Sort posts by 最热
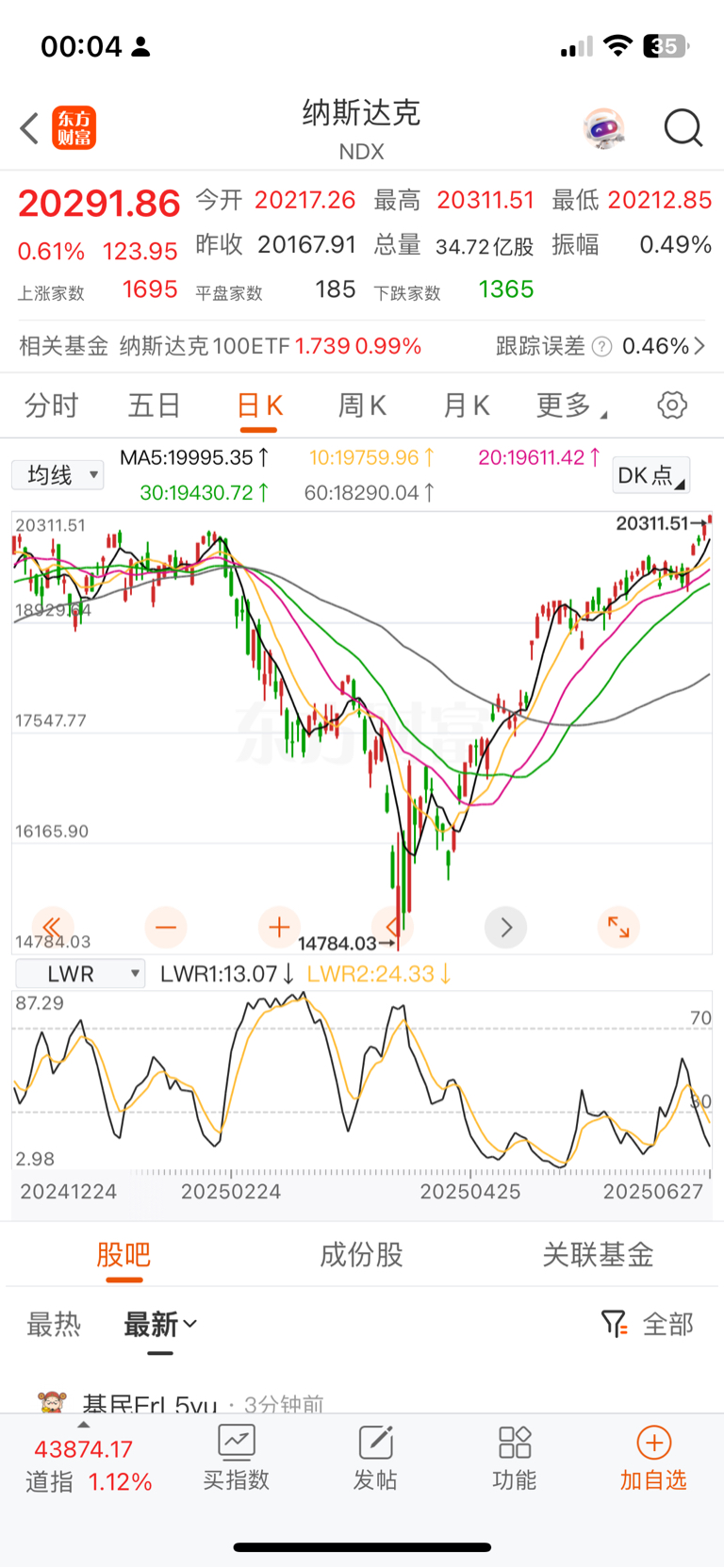 click(x=54, y=1325)
